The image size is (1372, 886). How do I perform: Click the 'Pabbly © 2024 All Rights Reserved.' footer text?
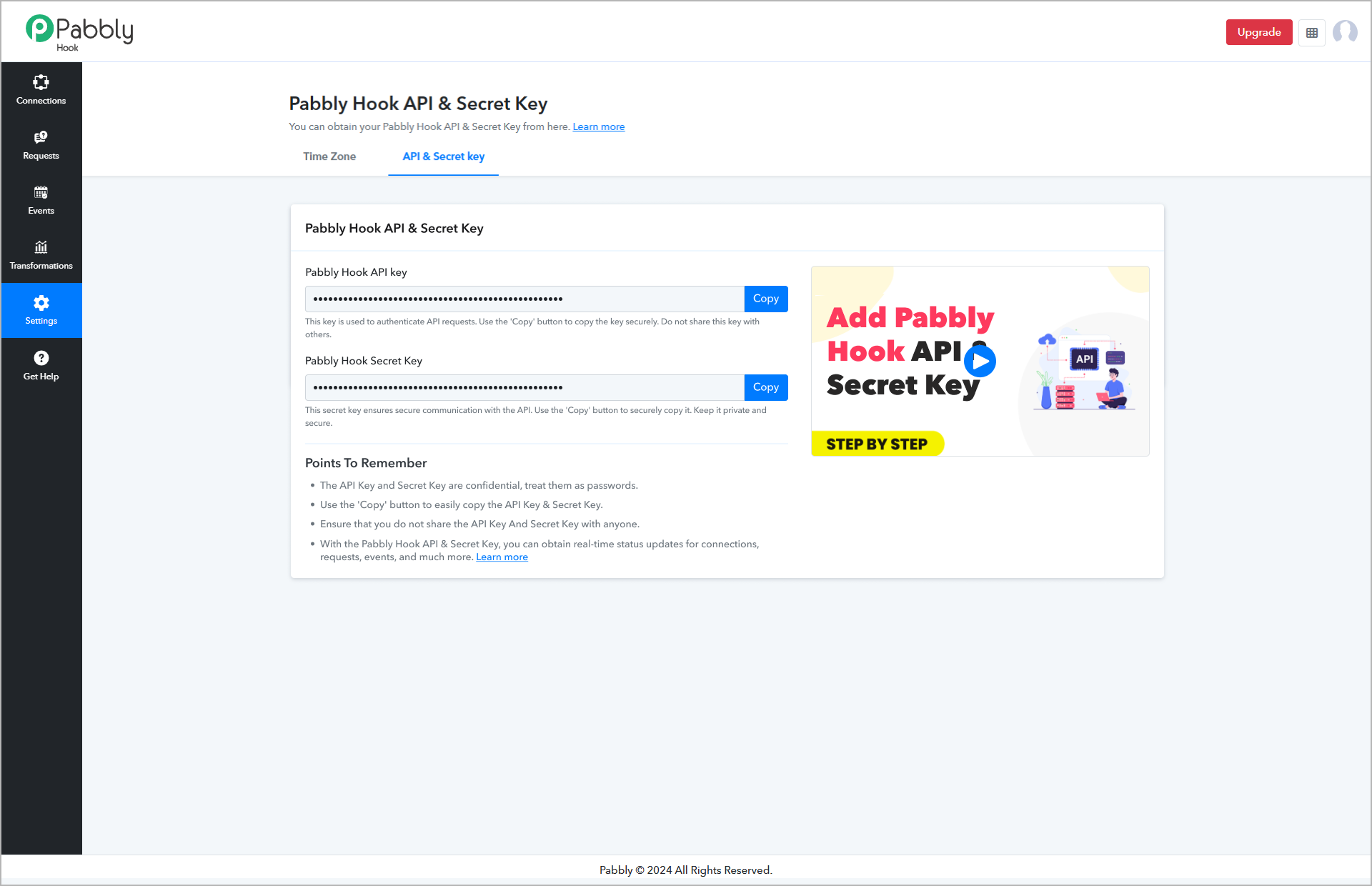tap(686, 870)
